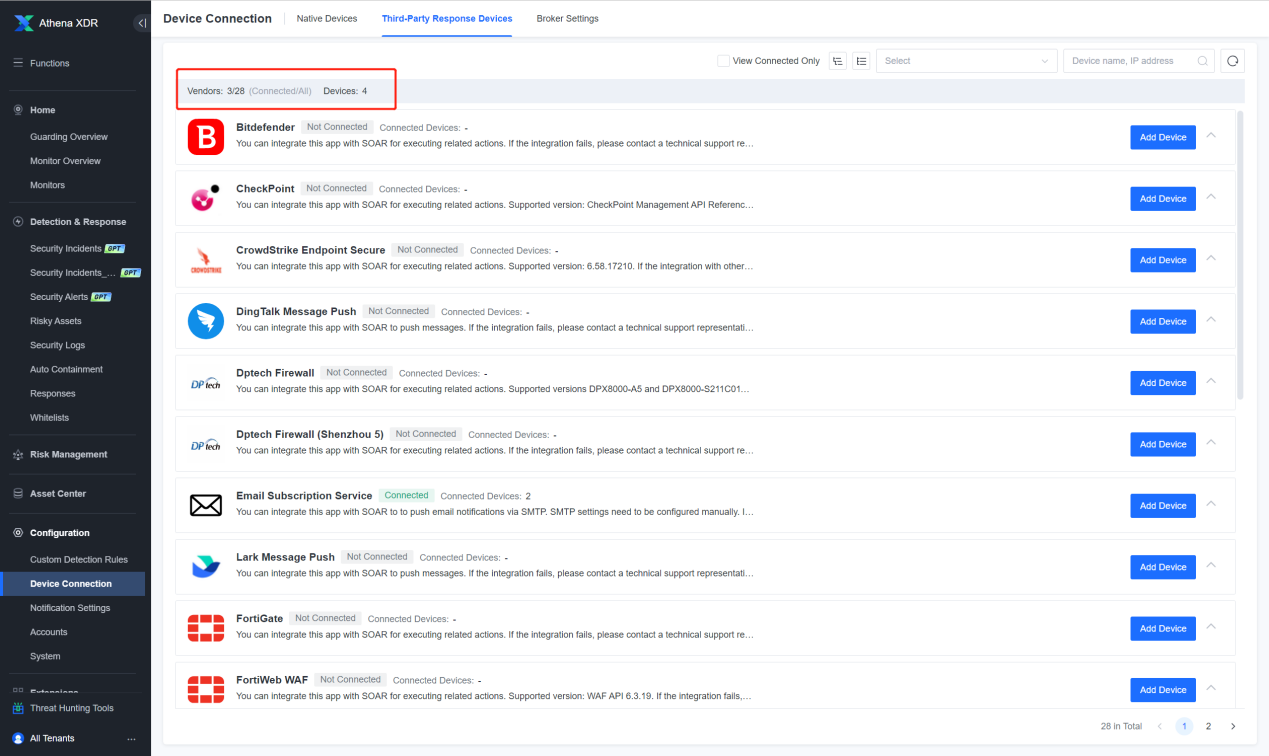Go to page 2 of results
Image resolution: width=1269 pixels, height=756 pixels.
tap(1208, 726)
